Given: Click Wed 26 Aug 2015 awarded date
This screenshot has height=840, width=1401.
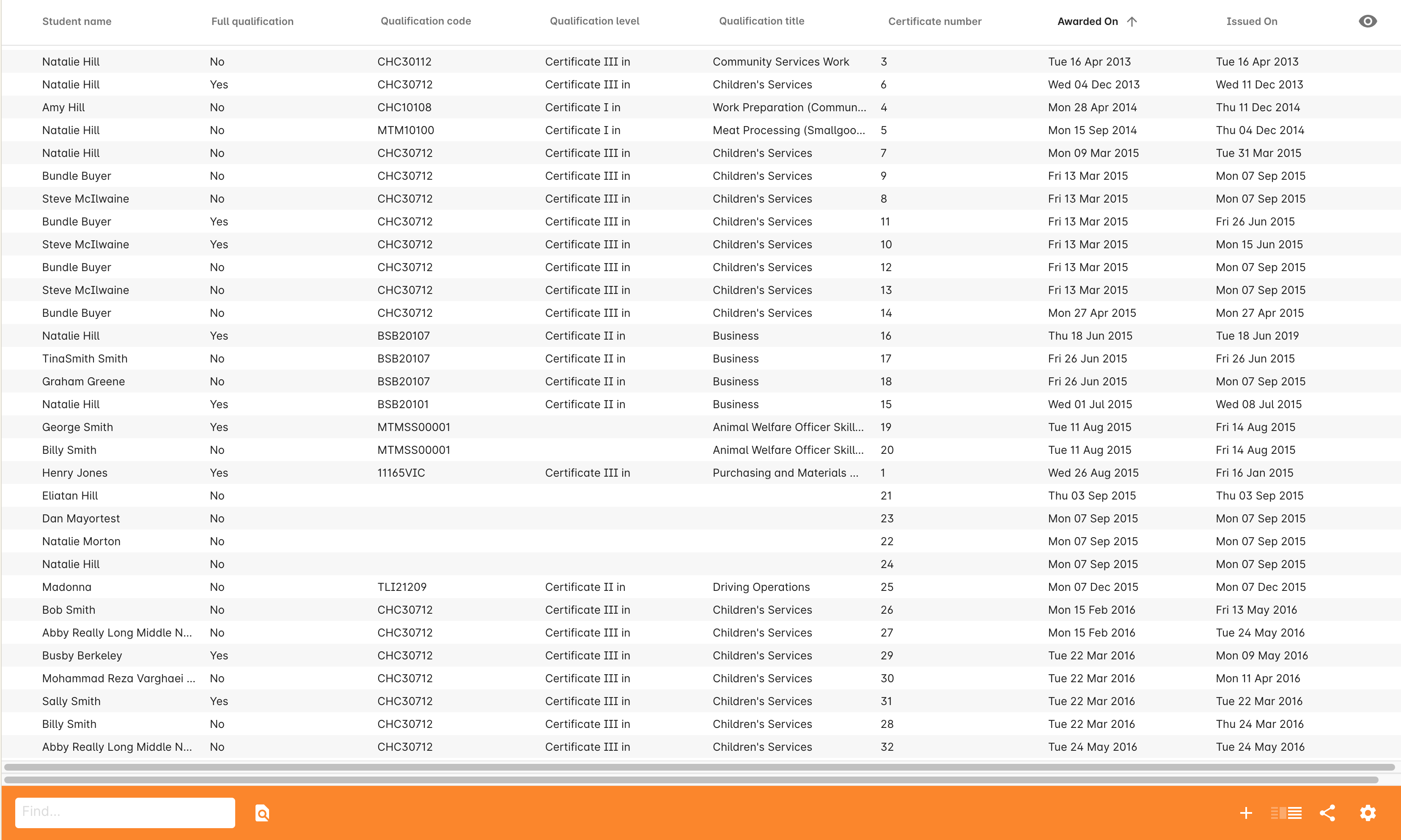Looking at the screenshot, I should click(1093, 472).
